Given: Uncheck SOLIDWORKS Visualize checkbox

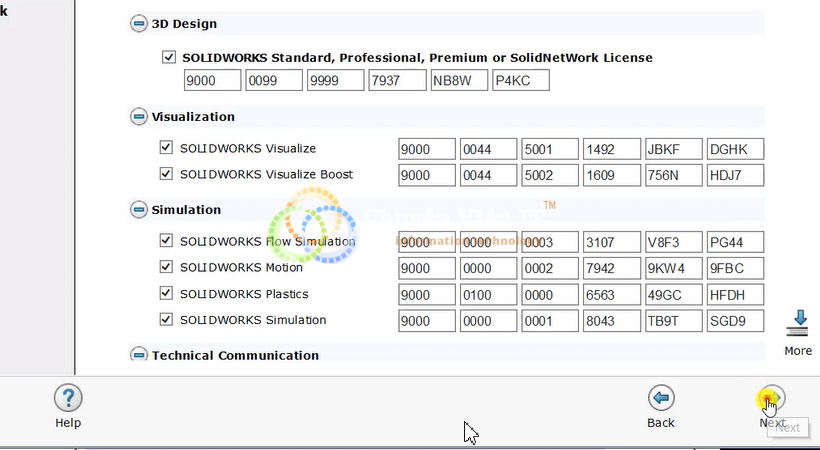Looking at the screenshot, I should (x=166, y=148).
